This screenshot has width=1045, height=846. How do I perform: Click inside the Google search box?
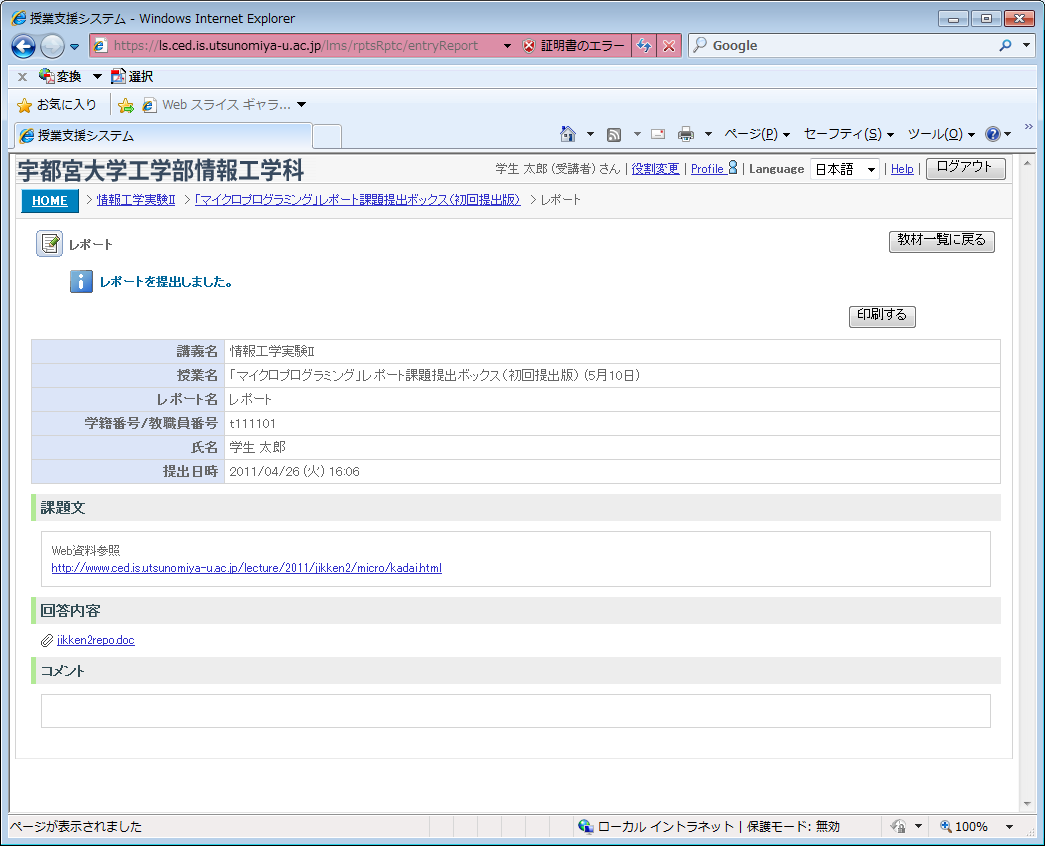click(850, 46)
